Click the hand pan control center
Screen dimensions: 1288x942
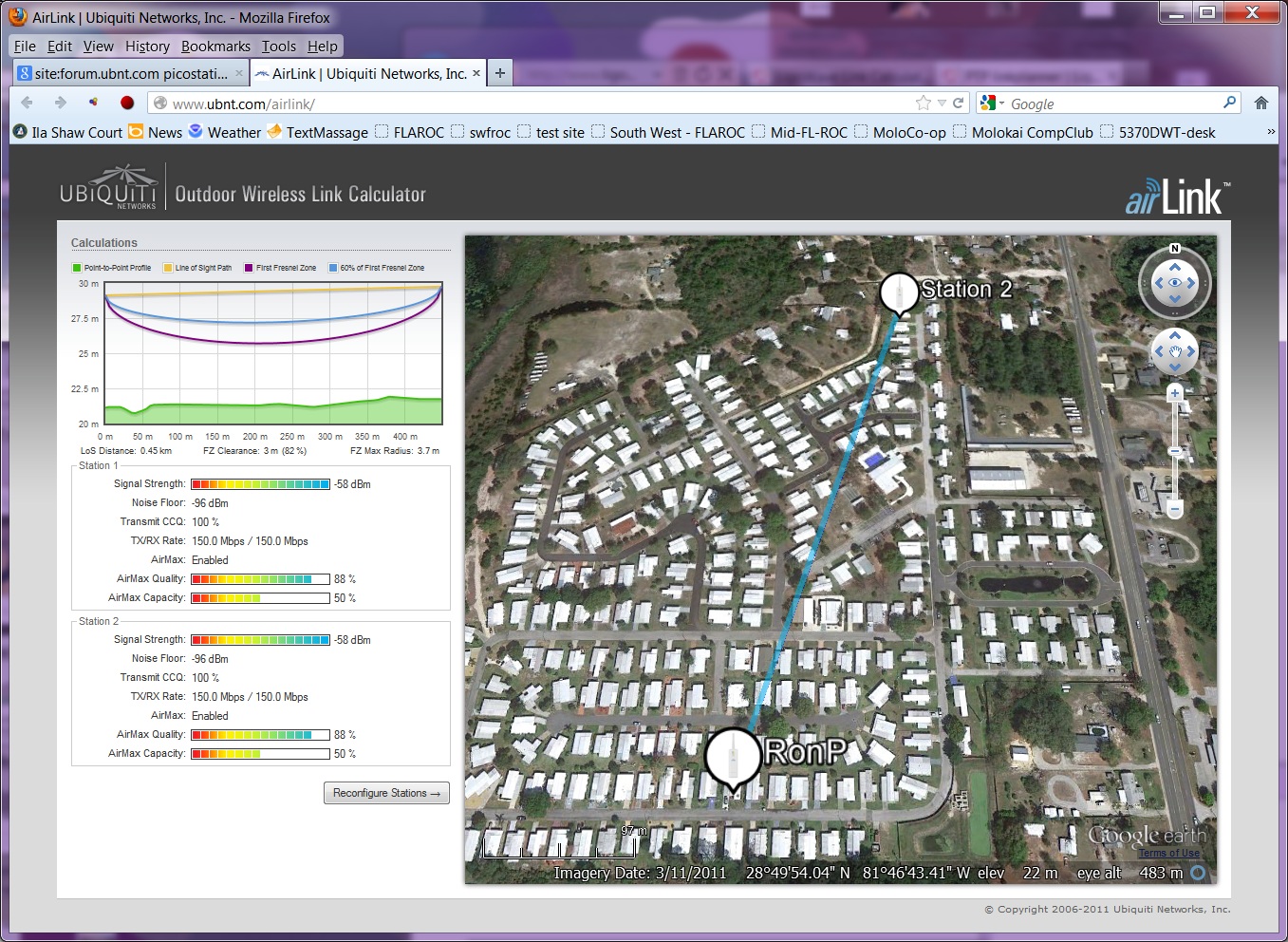pyautogui.click(x=1175, y=352)
